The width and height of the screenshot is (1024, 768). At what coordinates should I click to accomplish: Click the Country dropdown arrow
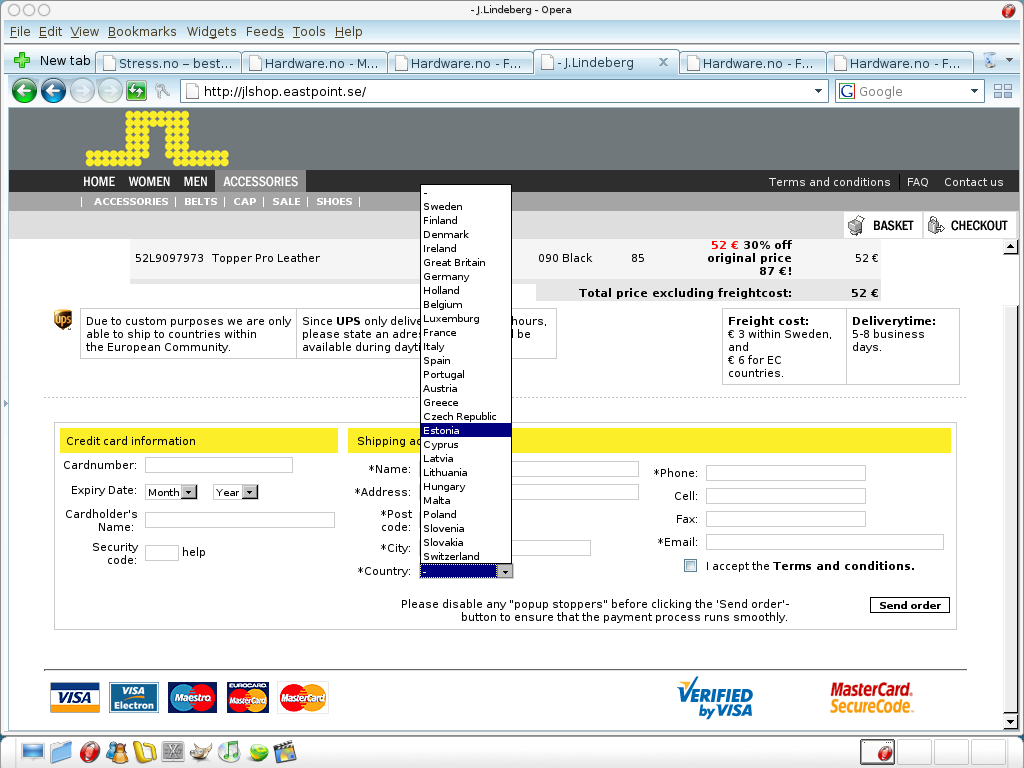pyautogui.click(x=505, y=571)
